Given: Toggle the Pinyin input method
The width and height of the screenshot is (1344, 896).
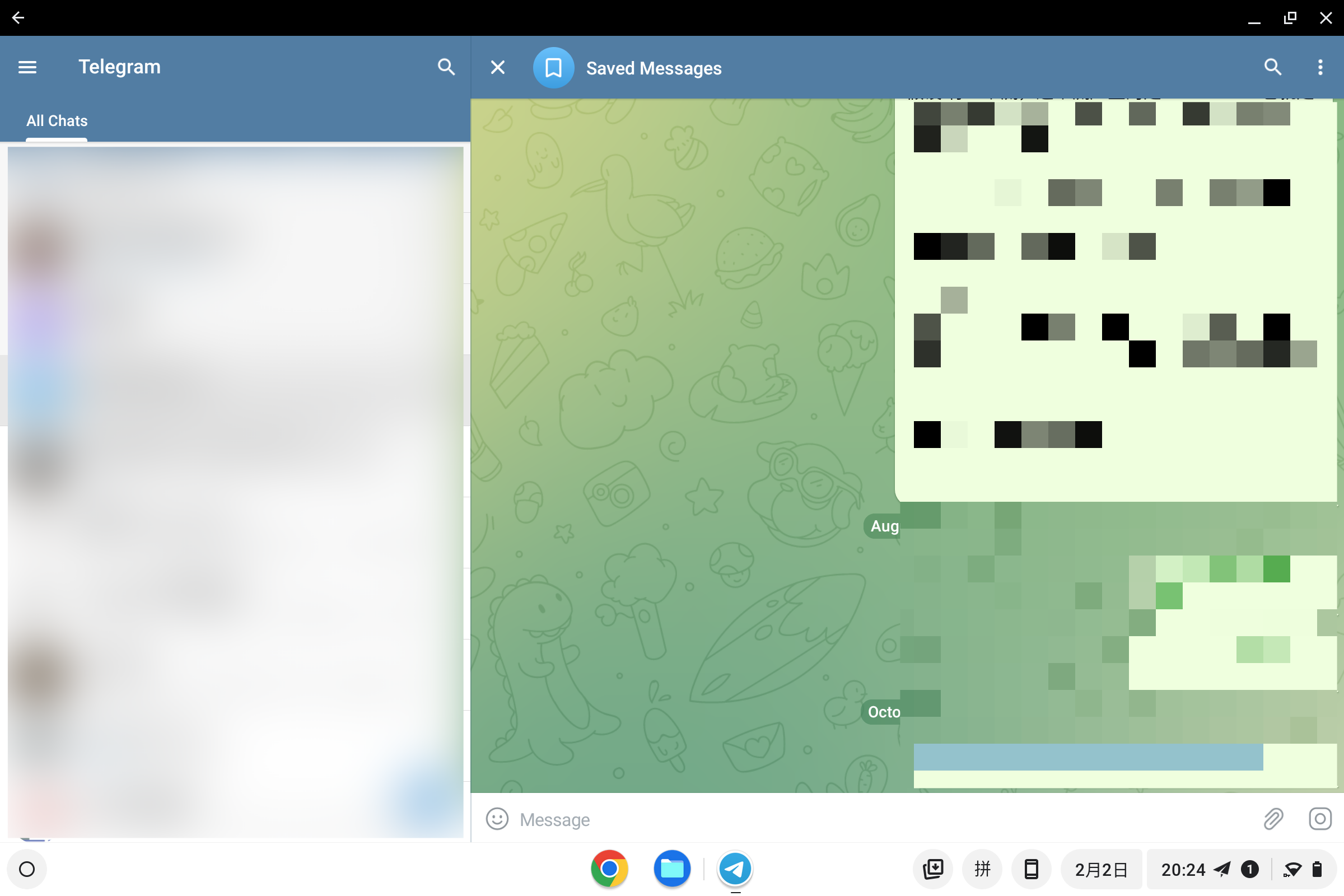Looking at the screenshot, I should [x=982, y=869].
